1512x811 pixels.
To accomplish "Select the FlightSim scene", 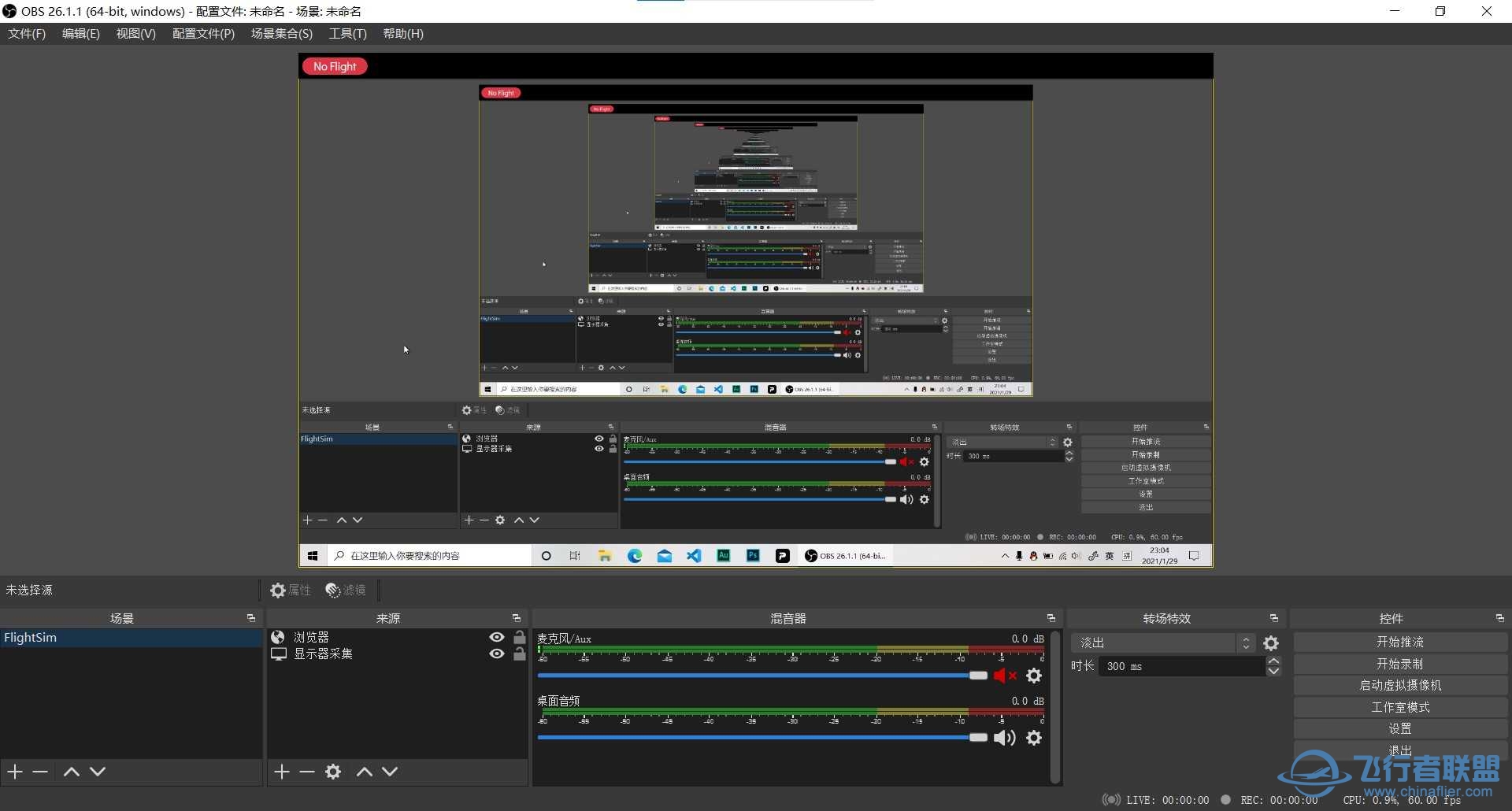I will [132, 638].
